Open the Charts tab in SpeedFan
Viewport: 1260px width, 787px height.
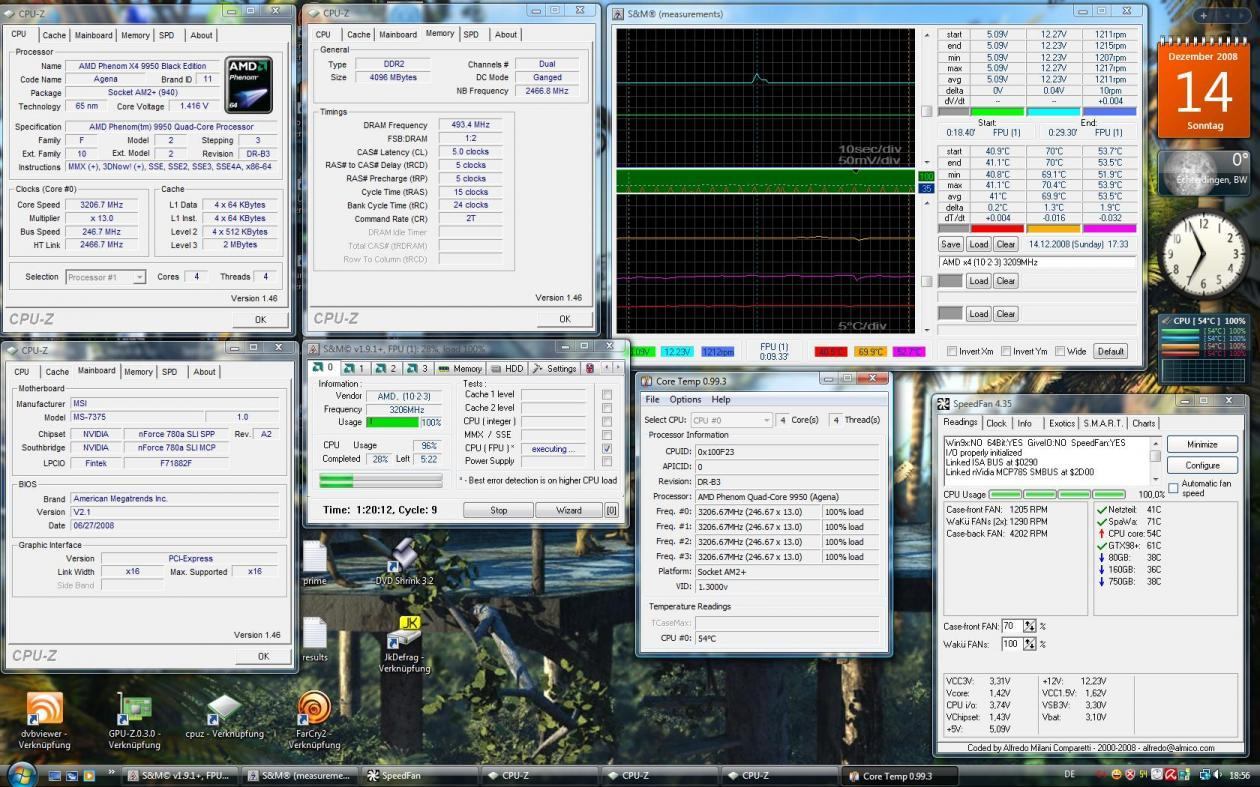tap(1144, 423)
